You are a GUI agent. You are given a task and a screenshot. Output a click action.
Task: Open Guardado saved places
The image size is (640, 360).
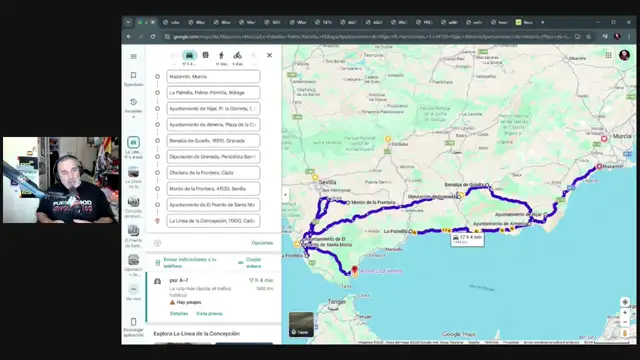133,79
